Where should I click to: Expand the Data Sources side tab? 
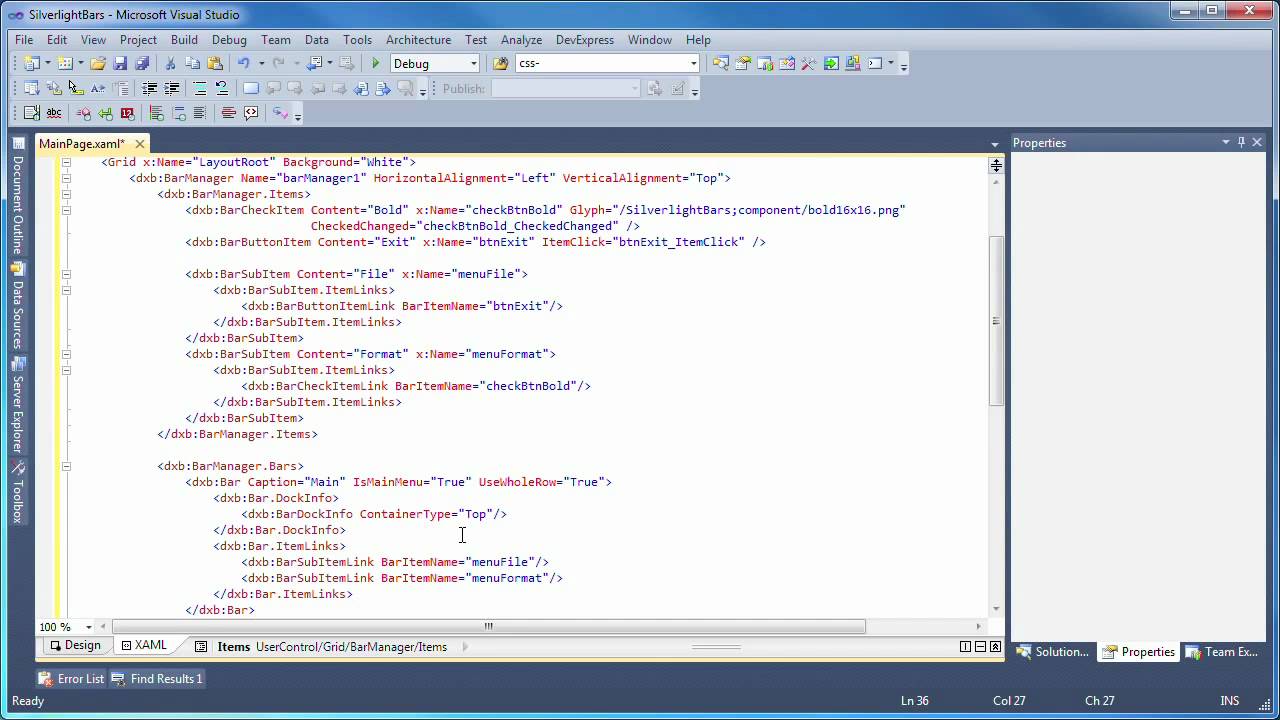(x=17, y=306)
